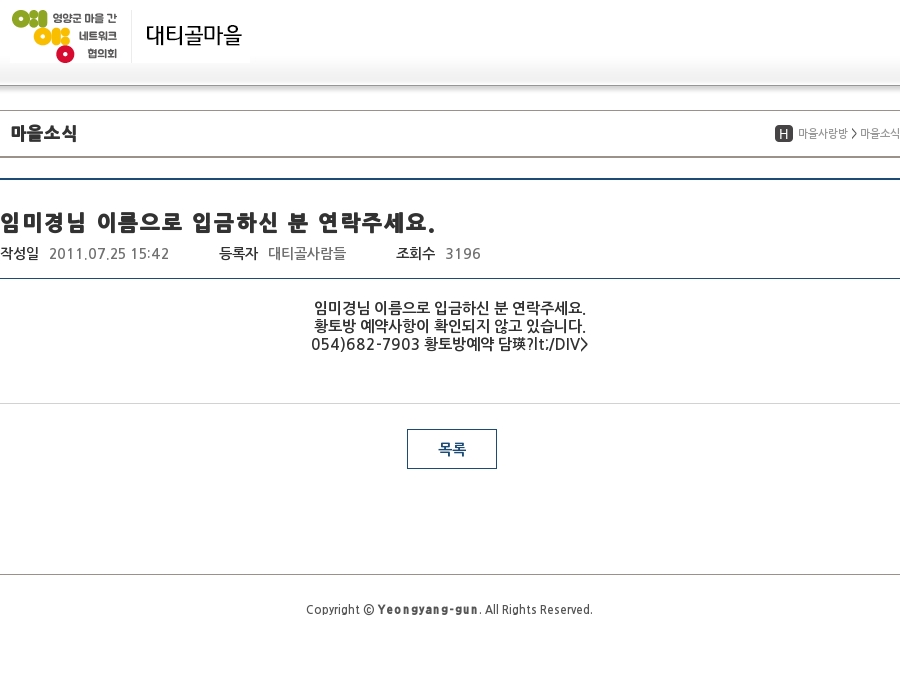Select the 마을소식 breadcrumb item
This screenshot has width=900, height=675.
(879, 134)
